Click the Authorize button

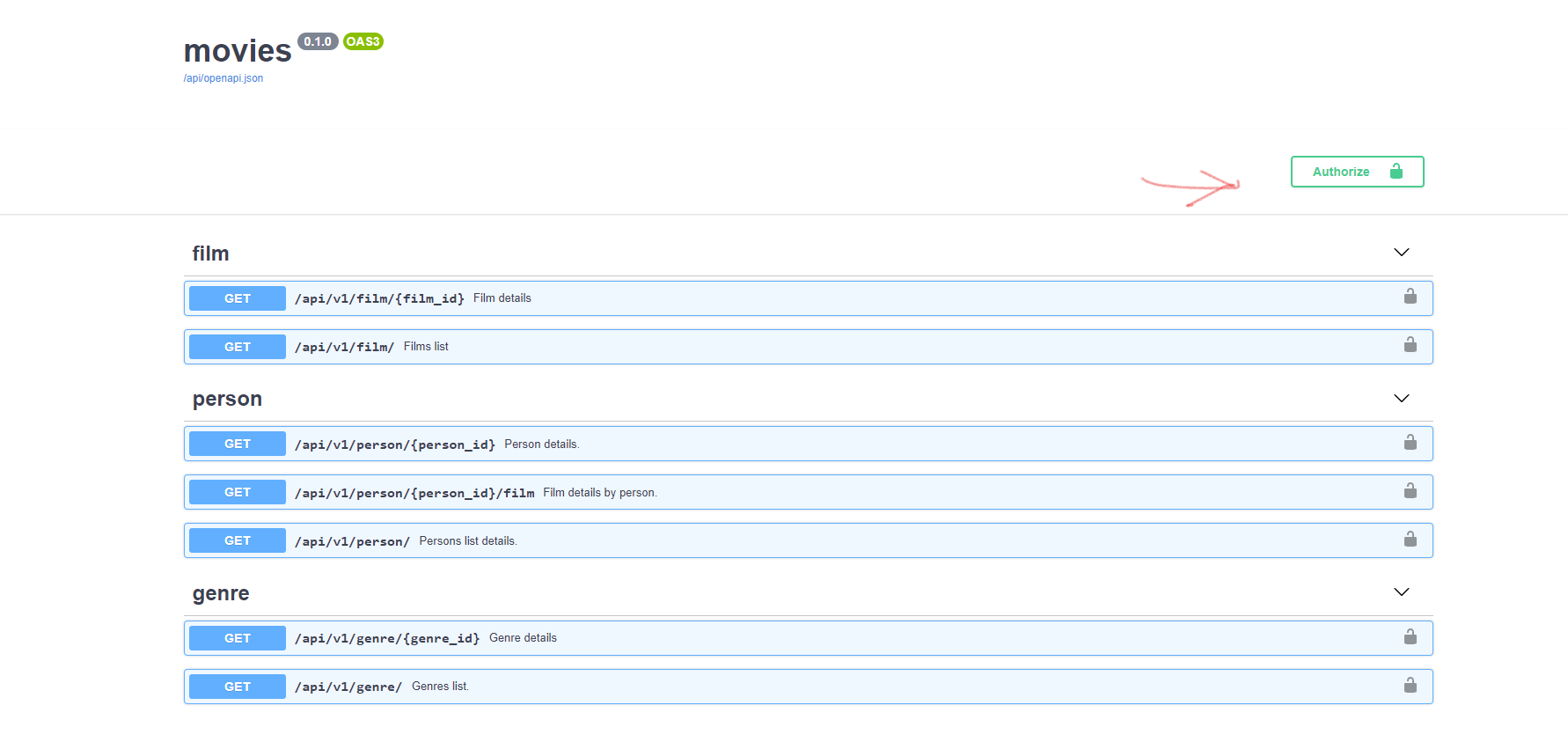(1357, 172)
